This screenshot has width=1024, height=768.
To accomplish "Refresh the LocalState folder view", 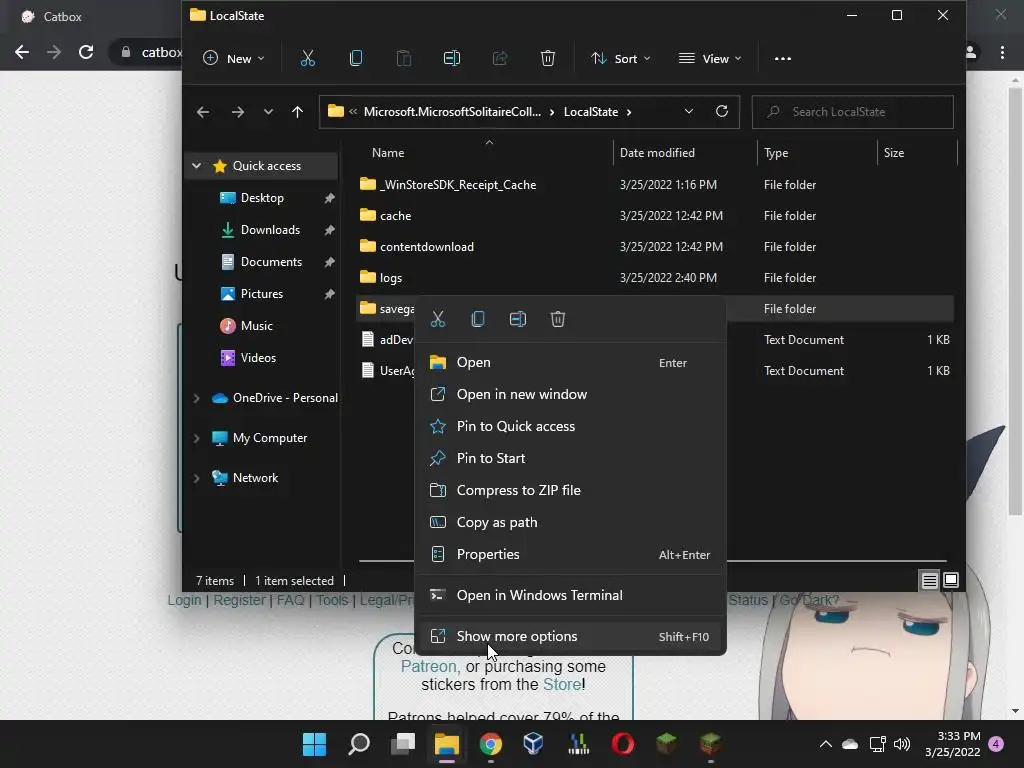I will (722, 112).
